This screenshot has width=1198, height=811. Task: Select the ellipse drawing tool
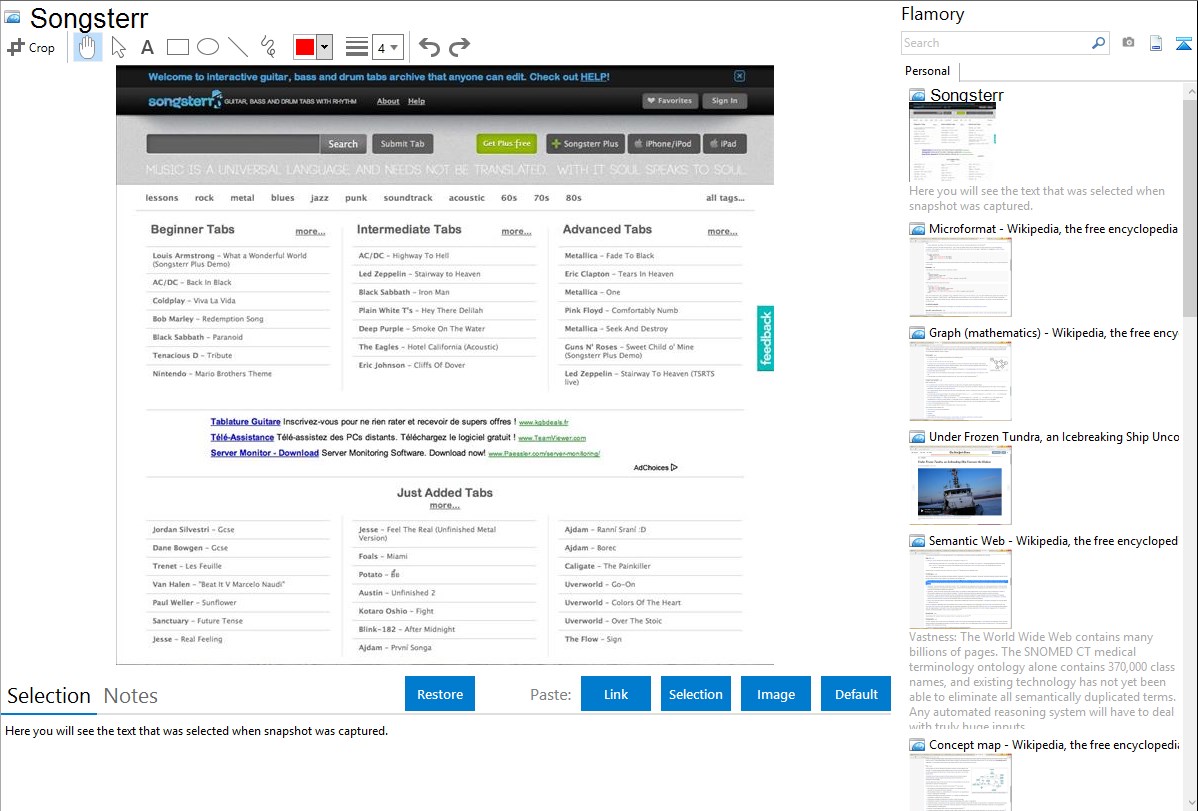pos(208,47)
